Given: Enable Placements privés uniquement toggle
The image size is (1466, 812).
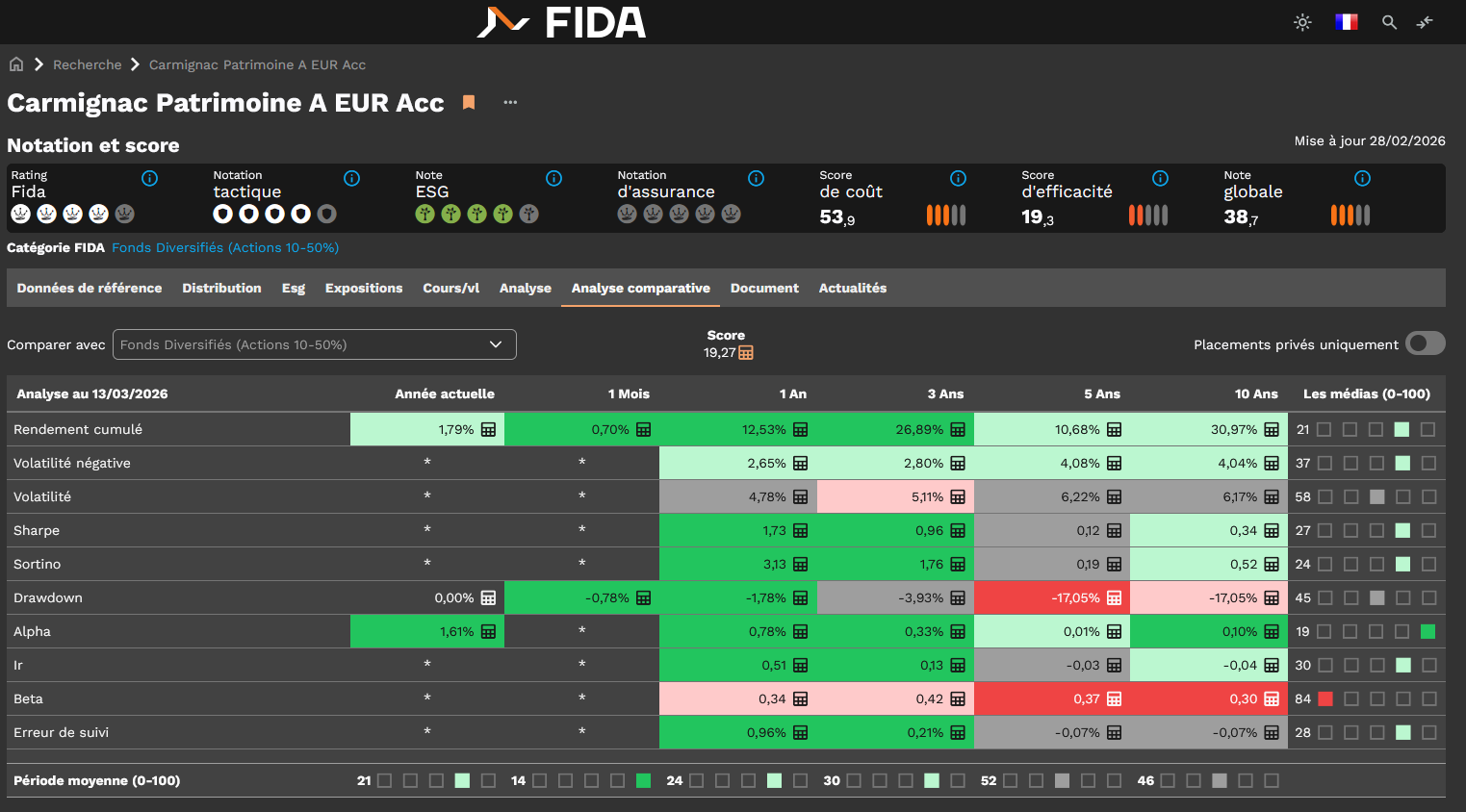Looking at the screenshot, I should pyautogui.click(x=1425, y=343).
